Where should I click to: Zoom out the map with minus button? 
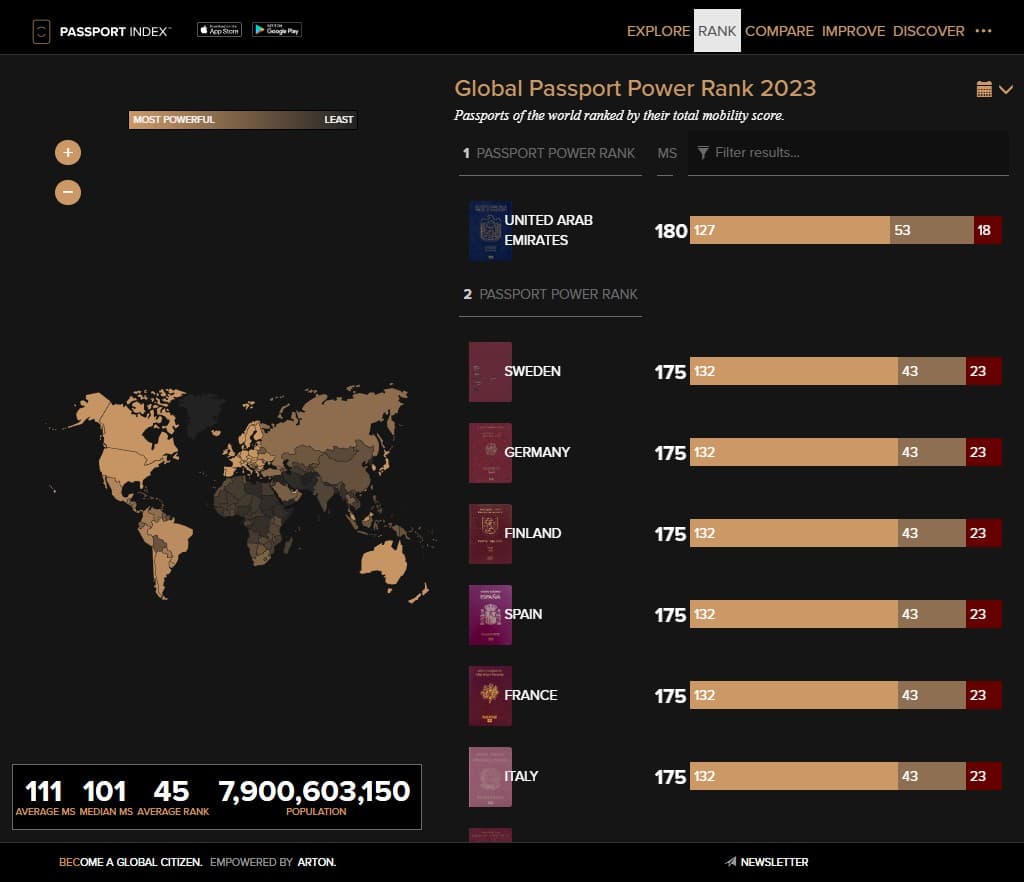(x=68, y=191)
